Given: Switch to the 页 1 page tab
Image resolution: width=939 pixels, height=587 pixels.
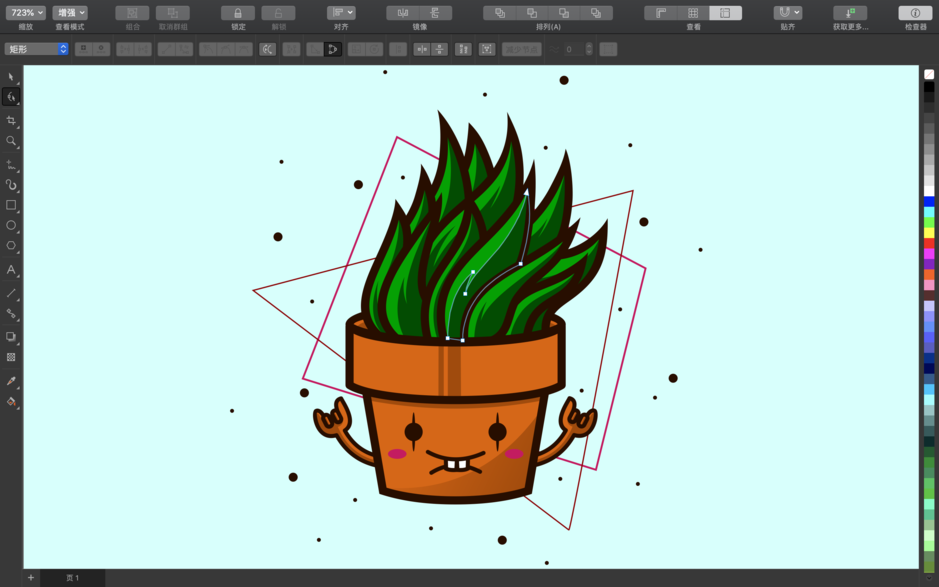Looking at the screenshot, I should tap(72, 578).
